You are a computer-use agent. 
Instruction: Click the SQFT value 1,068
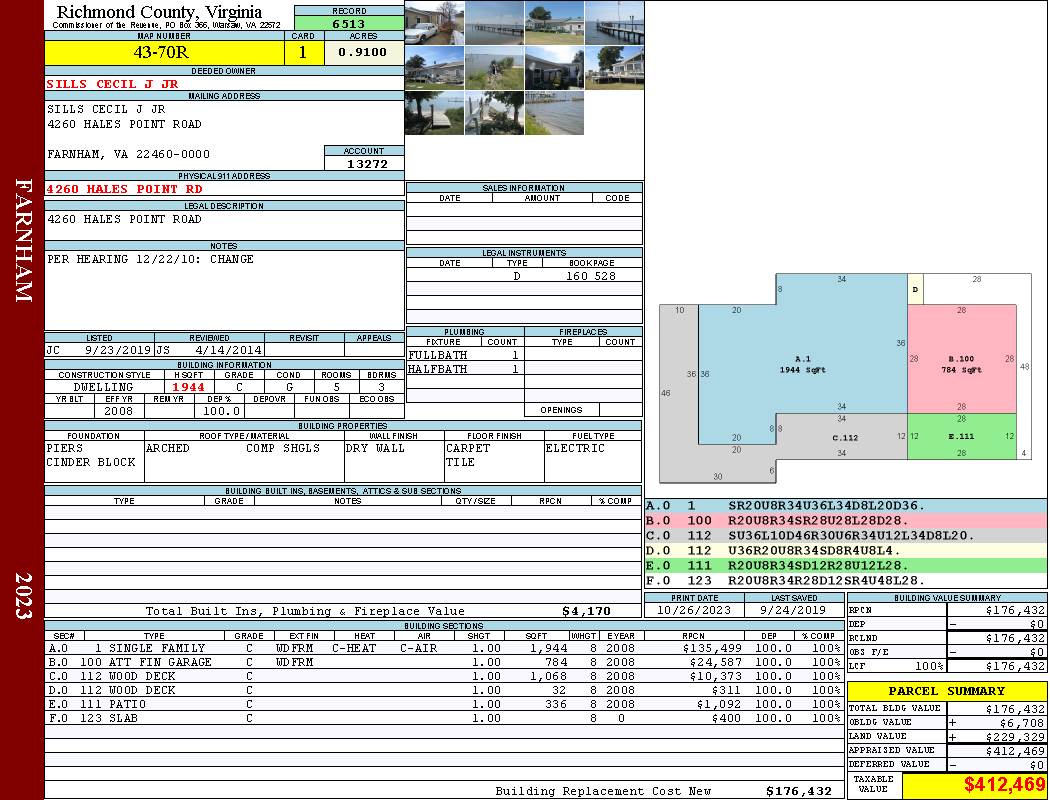548,676
